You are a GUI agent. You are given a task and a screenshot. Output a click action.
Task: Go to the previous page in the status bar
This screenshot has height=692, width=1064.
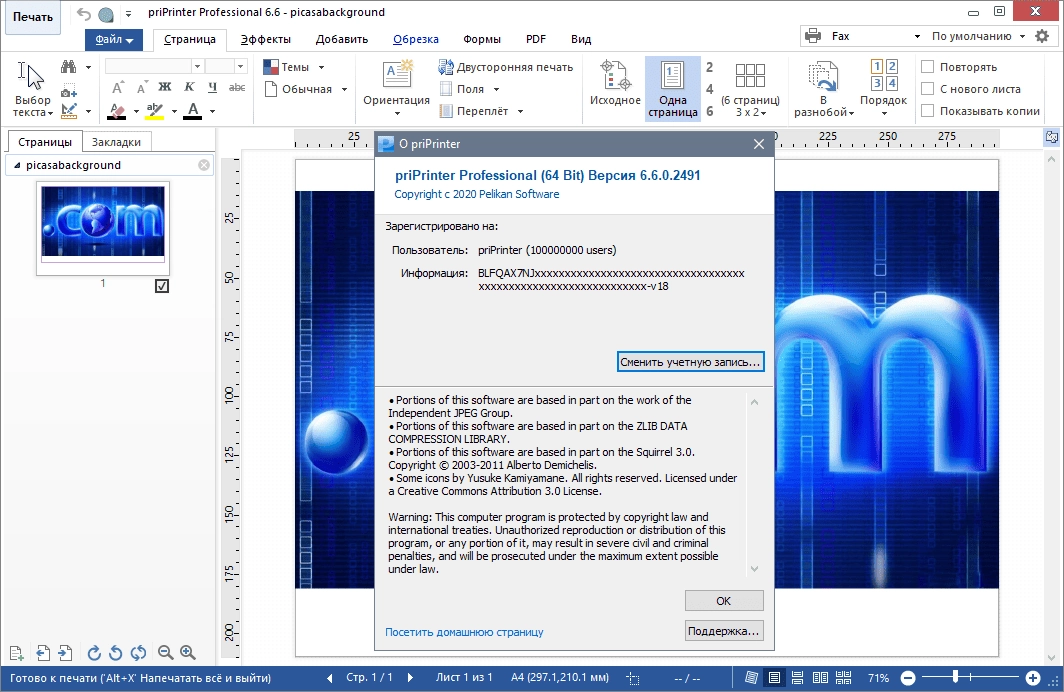click(x=330, y=678)
